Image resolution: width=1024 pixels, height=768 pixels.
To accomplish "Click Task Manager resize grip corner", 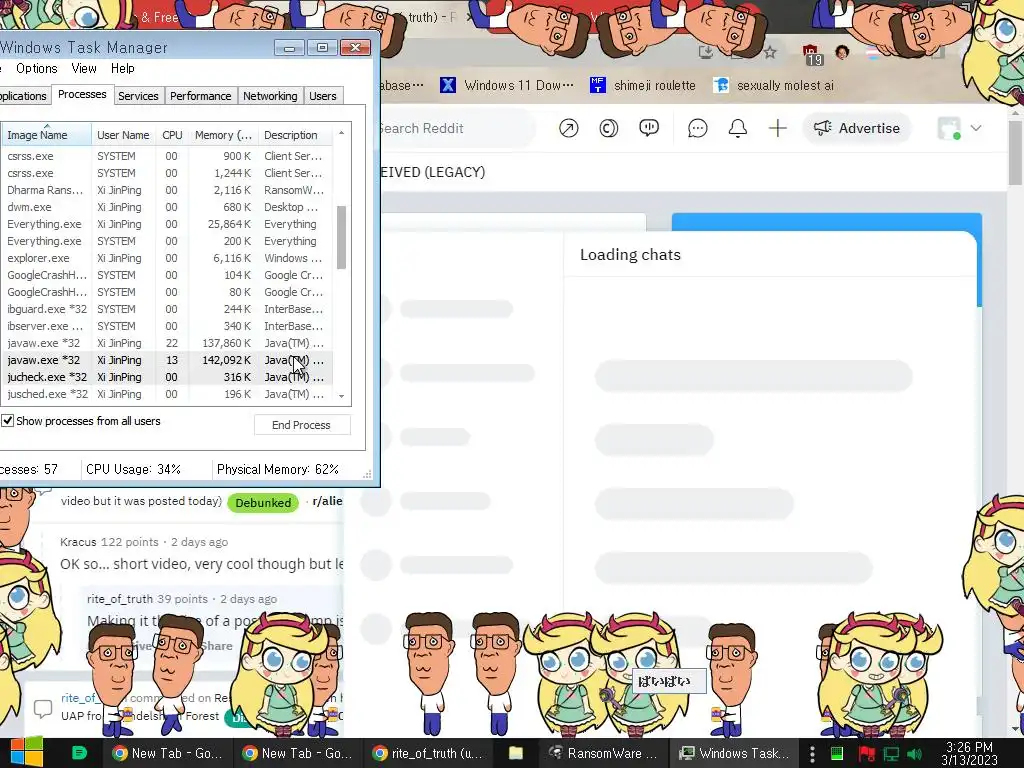I will point(367,474).
